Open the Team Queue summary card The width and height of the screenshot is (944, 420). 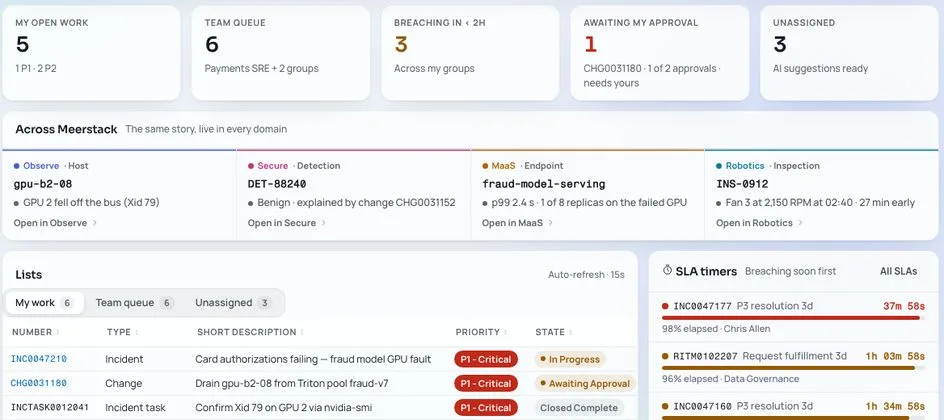click(x=281, y=53)
